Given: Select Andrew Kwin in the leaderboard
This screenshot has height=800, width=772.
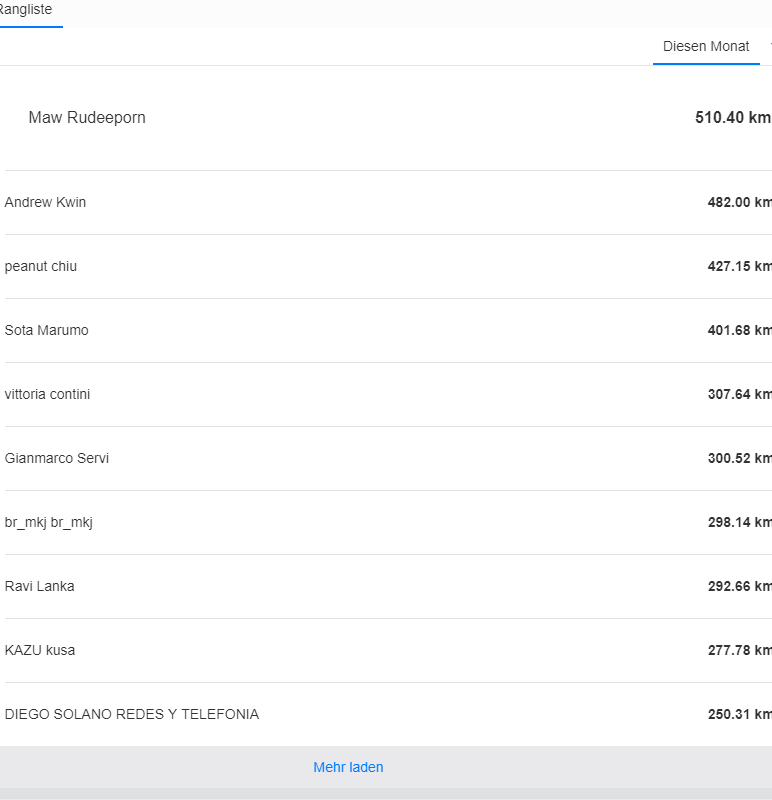Looking at the screenshot, I should 45,202.
